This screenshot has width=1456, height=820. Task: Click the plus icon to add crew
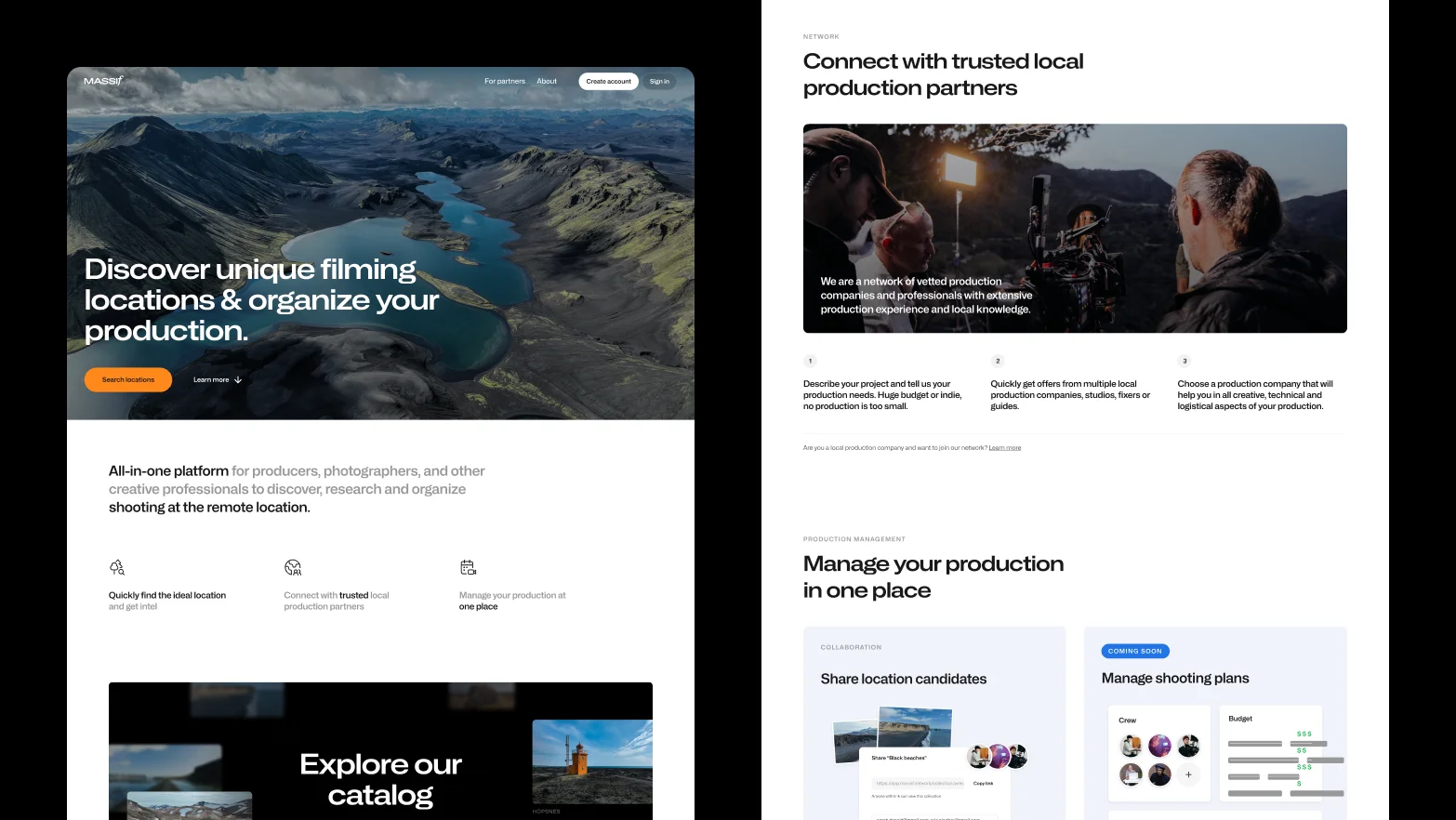tap(1188, 774)
